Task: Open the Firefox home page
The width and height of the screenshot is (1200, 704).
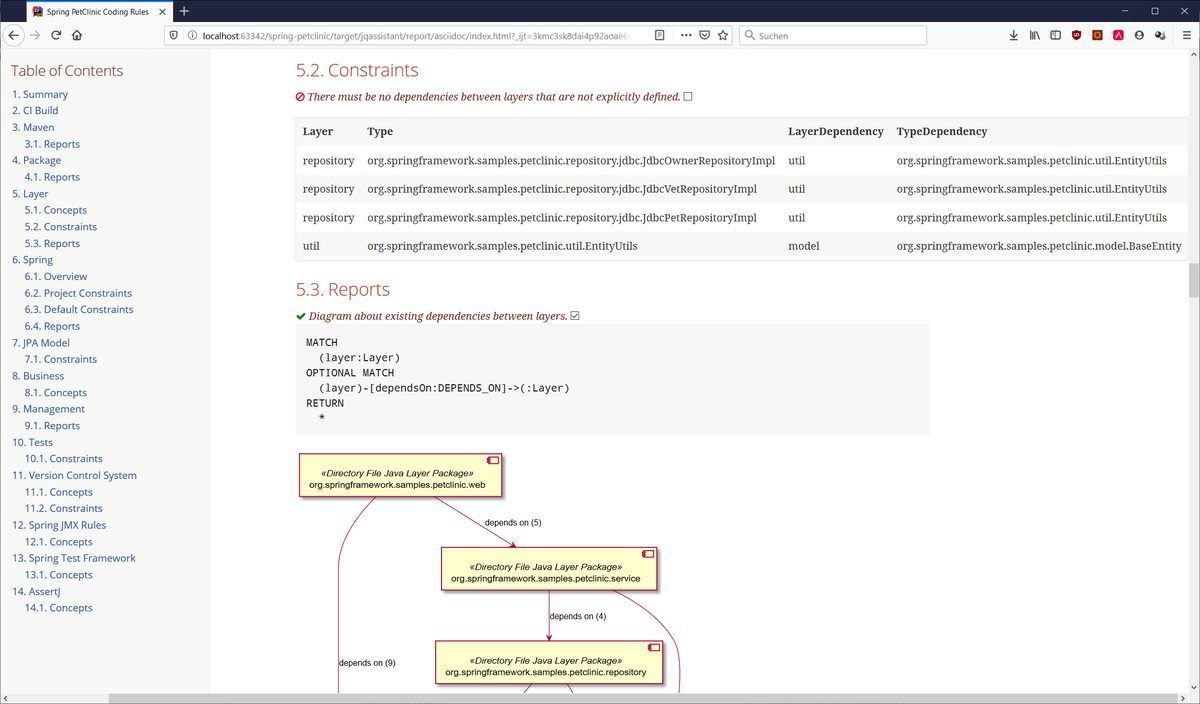Action: point(77,35)
